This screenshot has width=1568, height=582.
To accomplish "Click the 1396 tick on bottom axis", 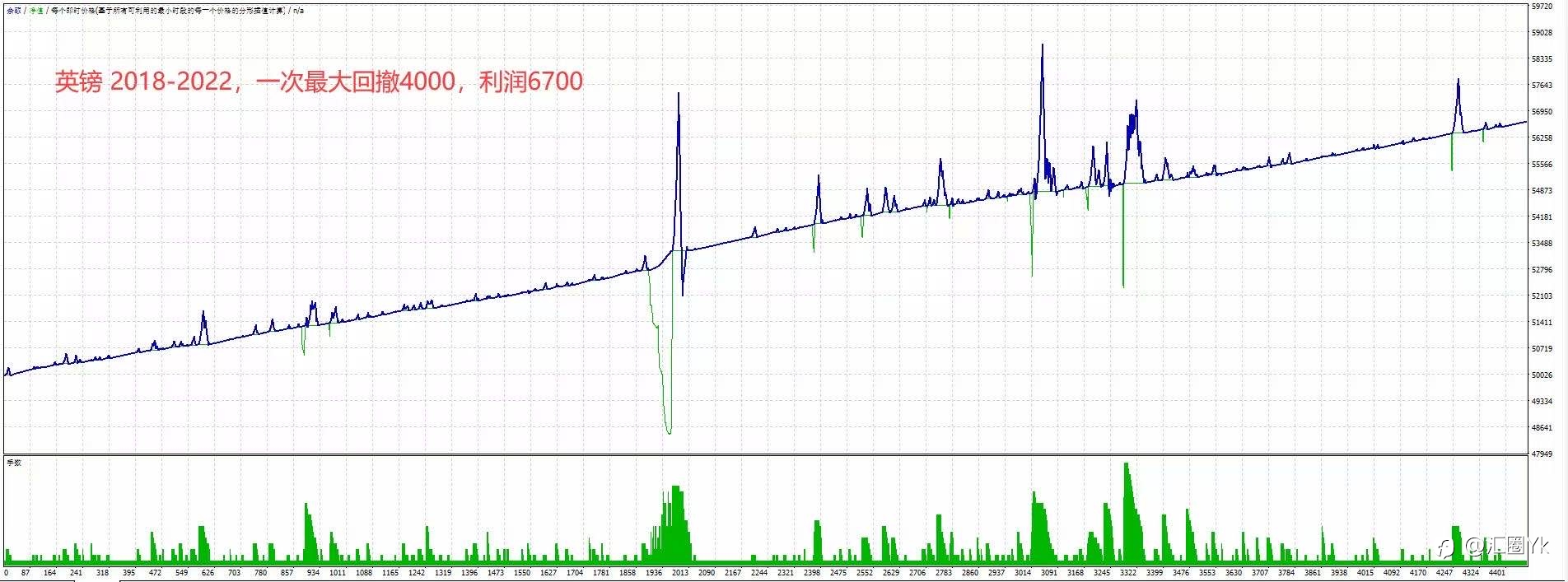I will 469,573.
